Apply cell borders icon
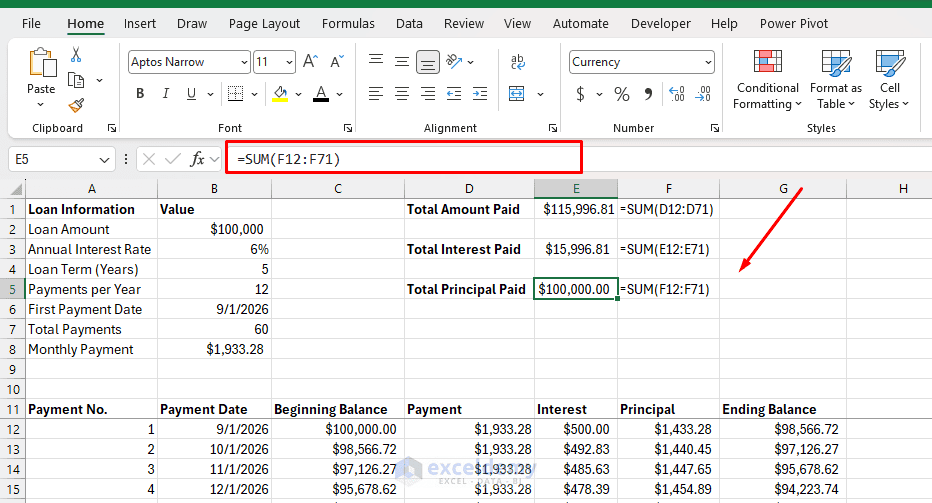This screenshot has height=503, width=932. click(235, 94)
